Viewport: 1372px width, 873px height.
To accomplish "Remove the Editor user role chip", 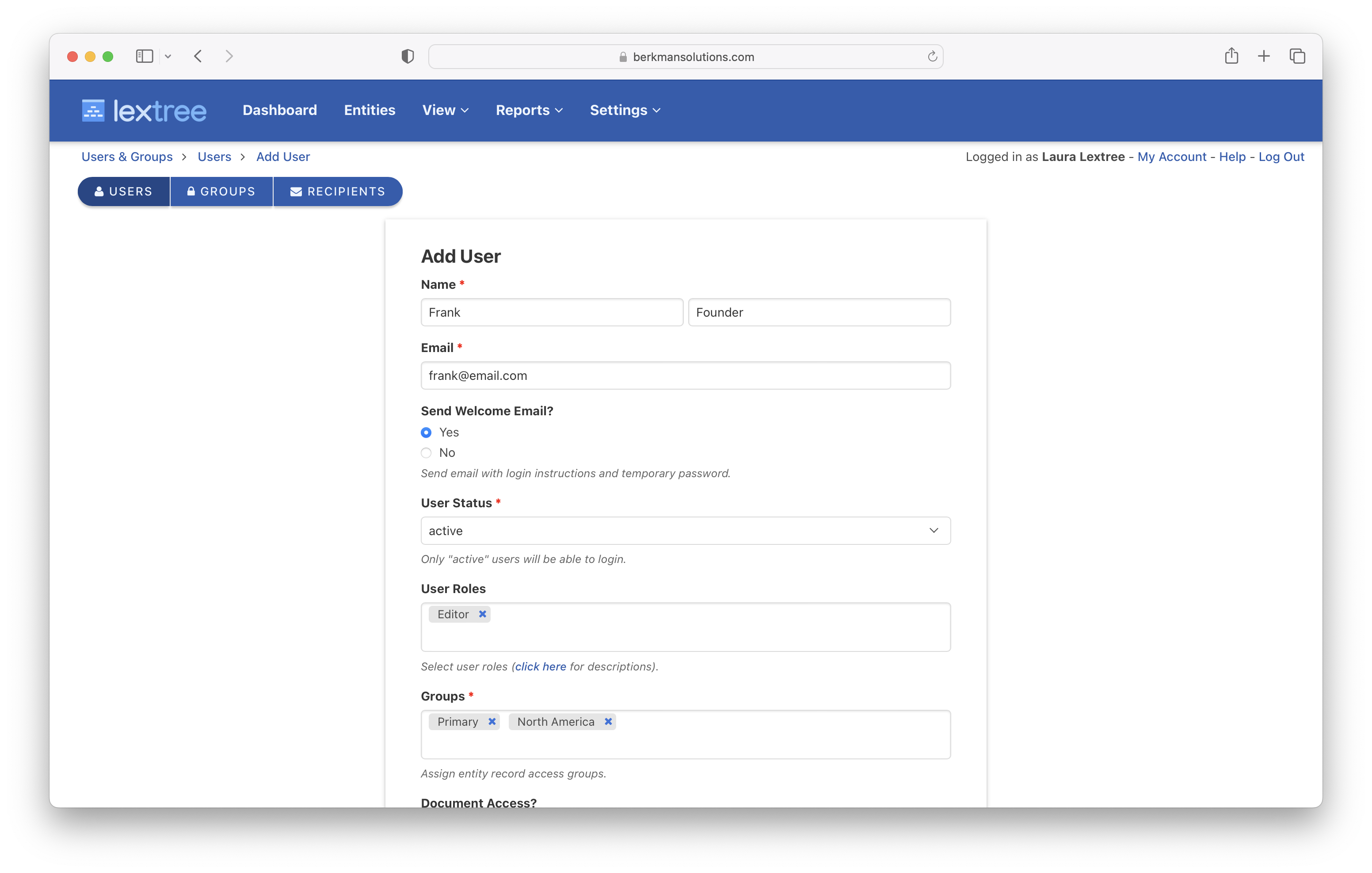I will pyautogui.click(x=483, y=614).
